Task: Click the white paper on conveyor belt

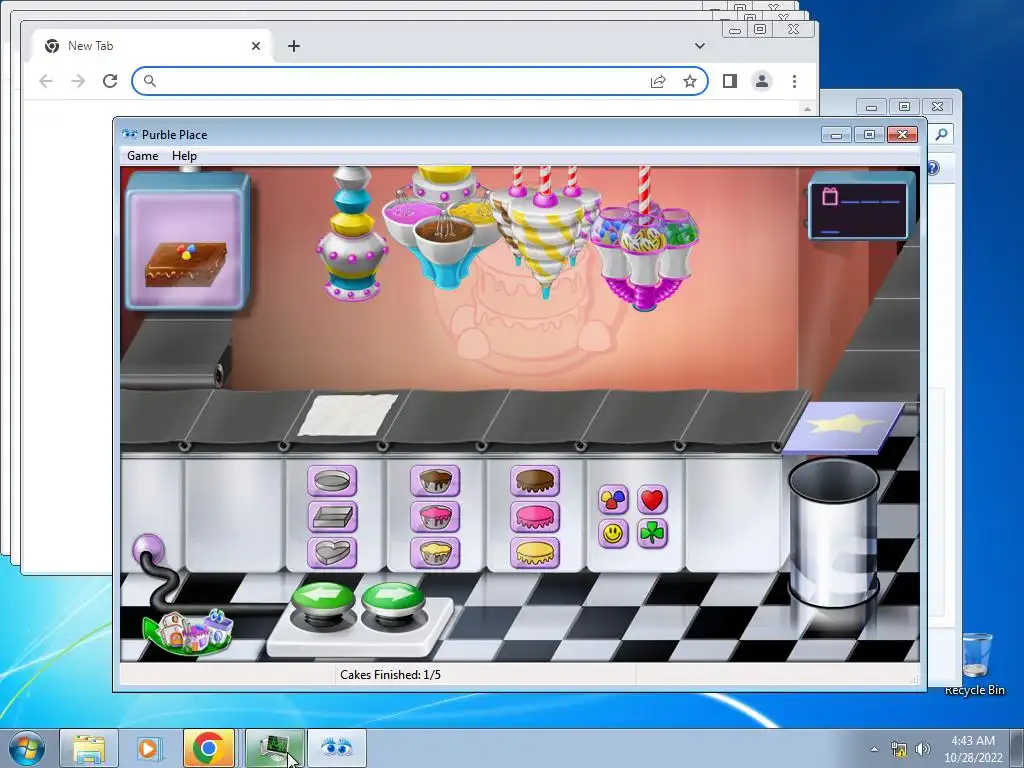Action: [347, 415]
